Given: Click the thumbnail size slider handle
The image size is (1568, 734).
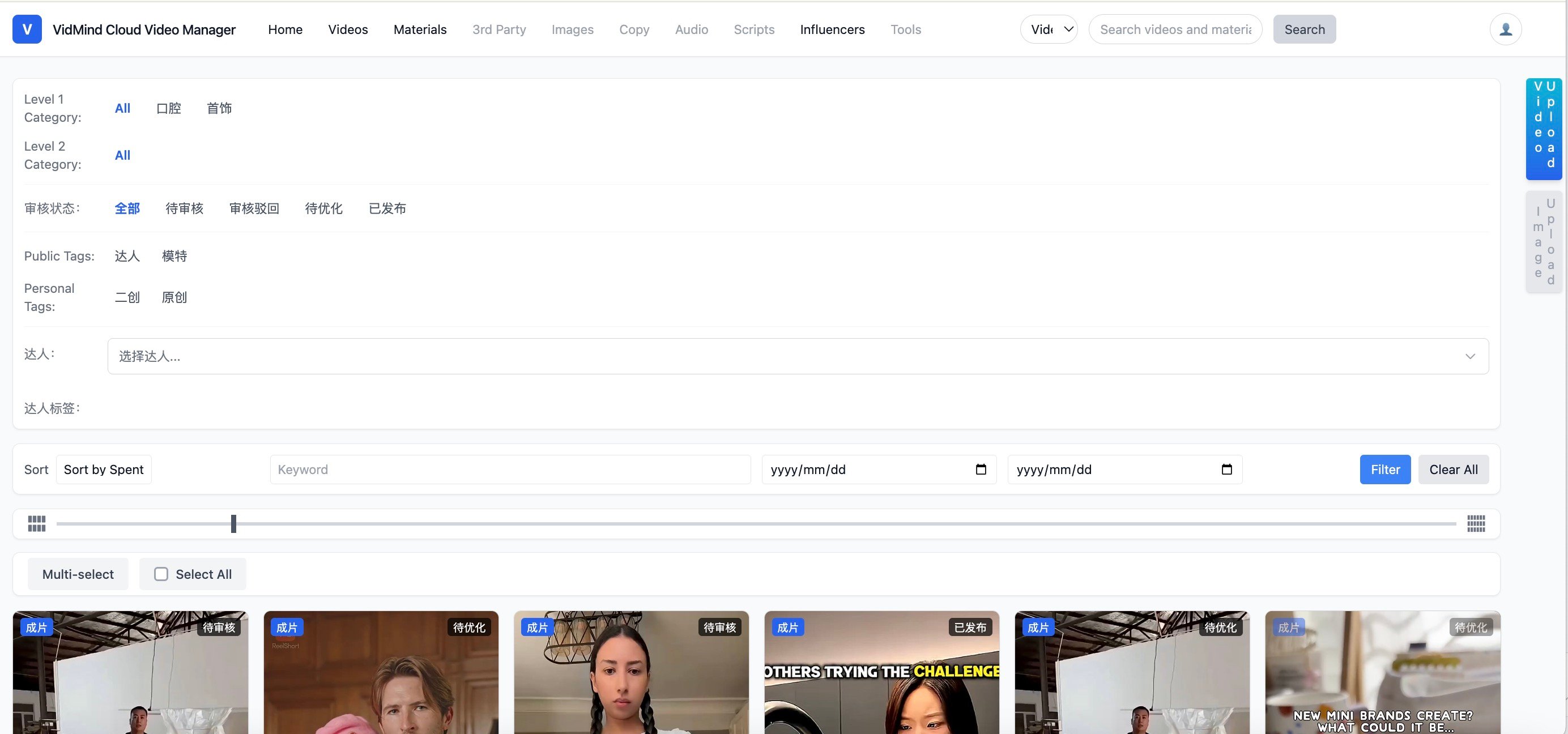Looking at the screenshot, I should (233, 523).
